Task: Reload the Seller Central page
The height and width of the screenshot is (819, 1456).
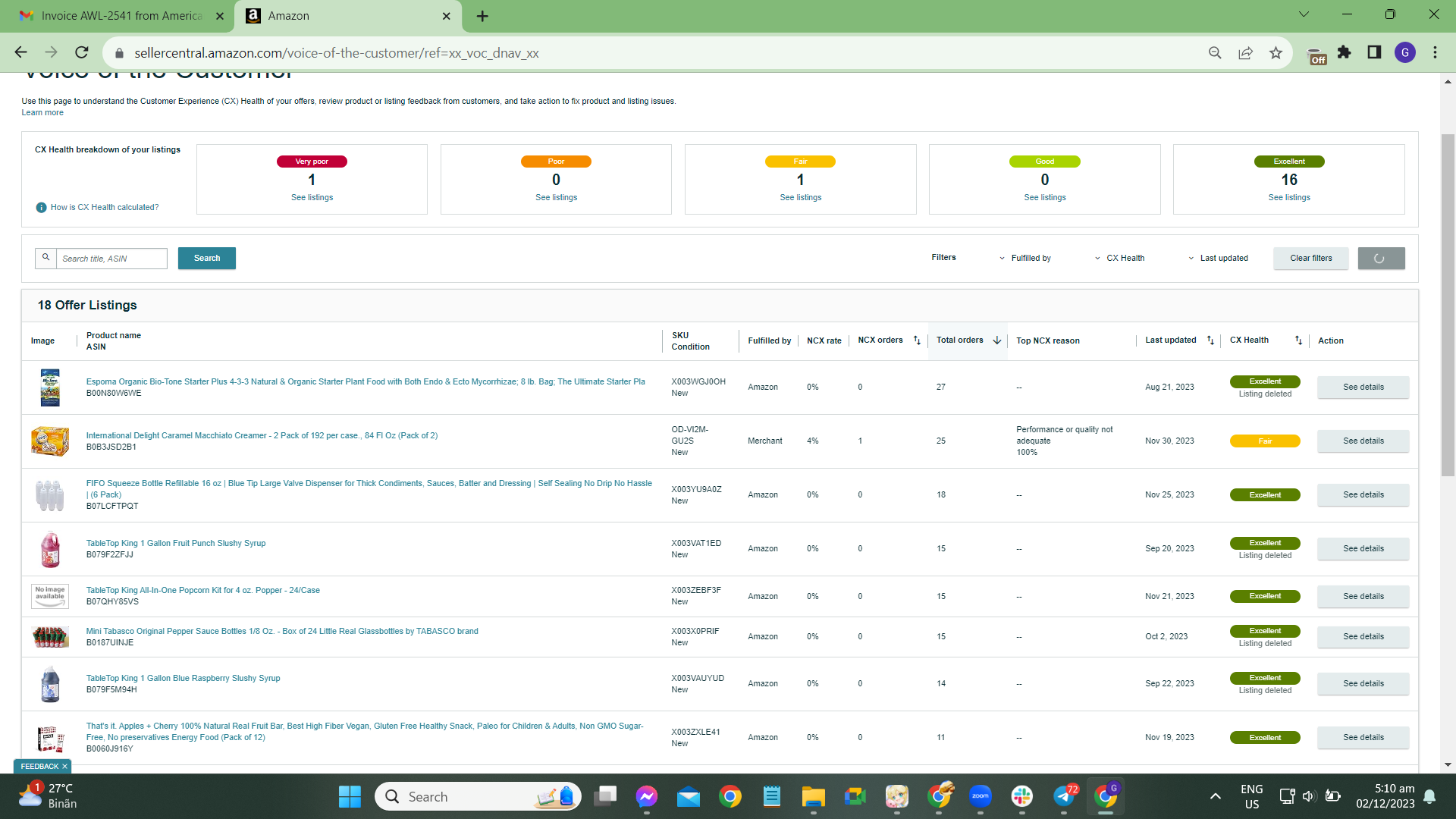Action: [x=82, y=52]
